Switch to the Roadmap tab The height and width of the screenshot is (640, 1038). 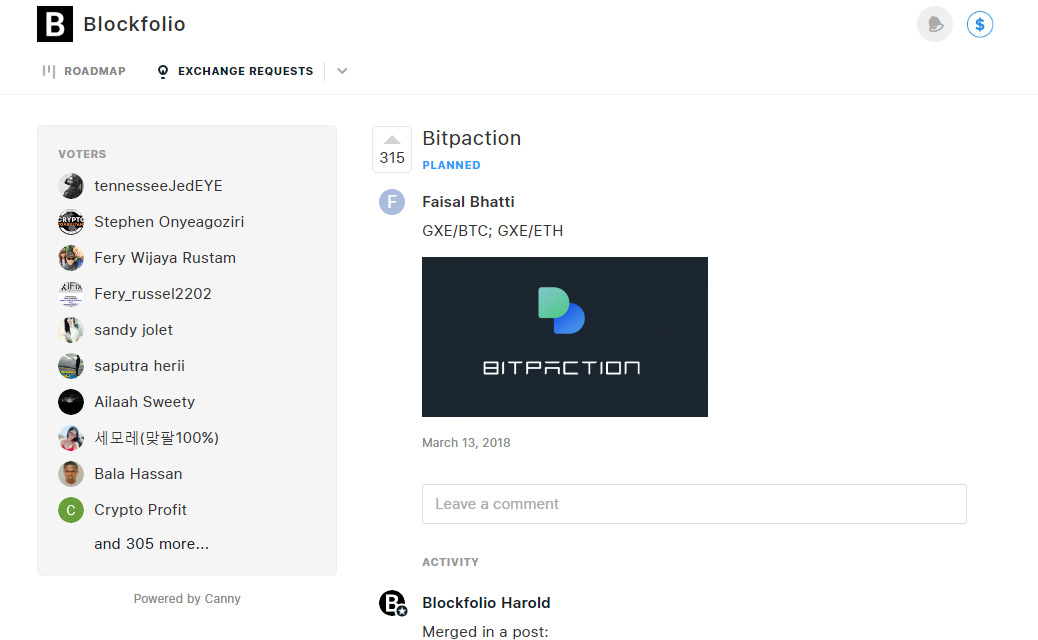[84, 71]
